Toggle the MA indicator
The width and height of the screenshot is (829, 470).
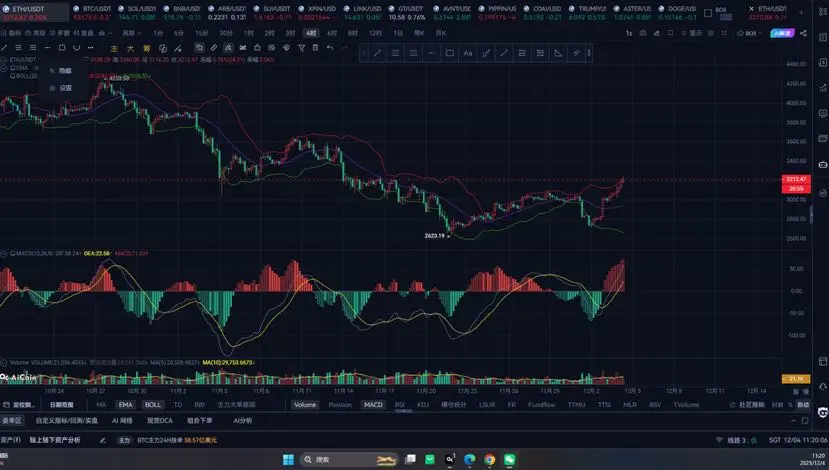click(x=101, y=405)
